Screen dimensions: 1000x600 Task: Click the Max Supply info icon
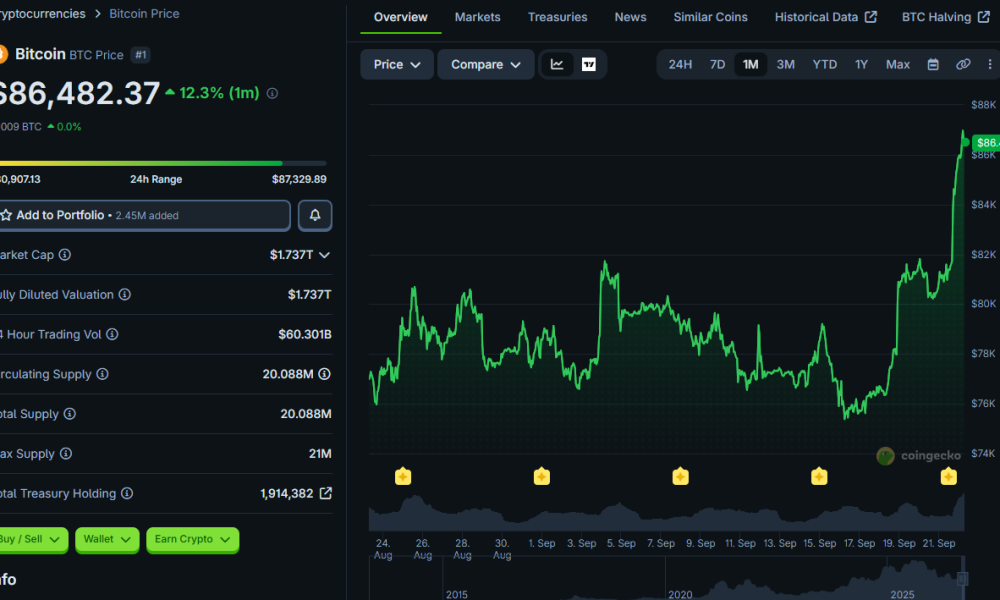pyautogui.click(x=66, y=453)
